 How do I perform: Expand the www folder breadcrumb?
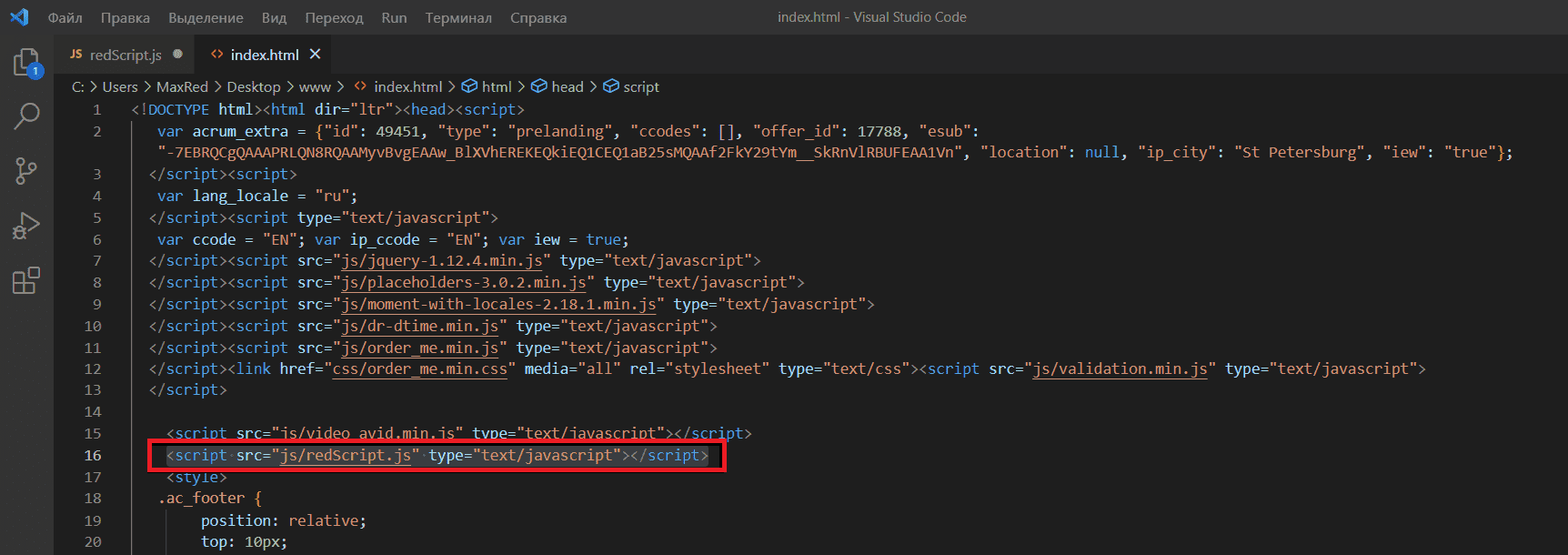(315, 86)
